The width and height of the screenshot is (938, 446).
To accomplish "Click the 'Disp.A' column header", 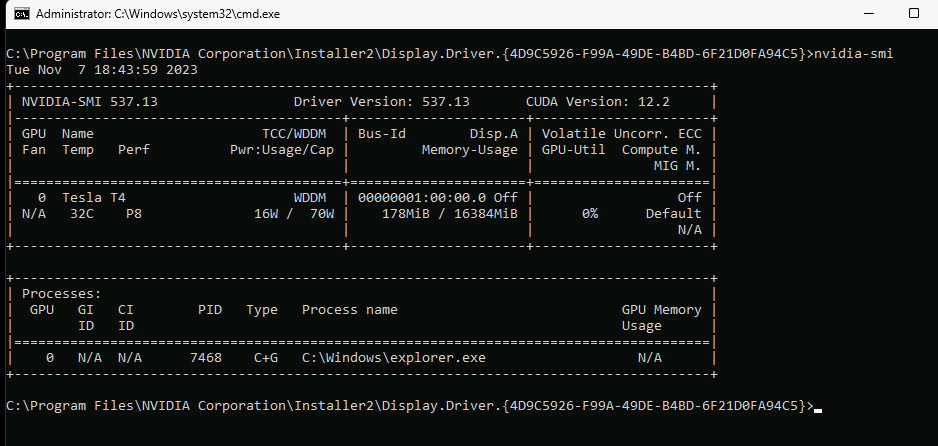I will (x=494, y=133).
